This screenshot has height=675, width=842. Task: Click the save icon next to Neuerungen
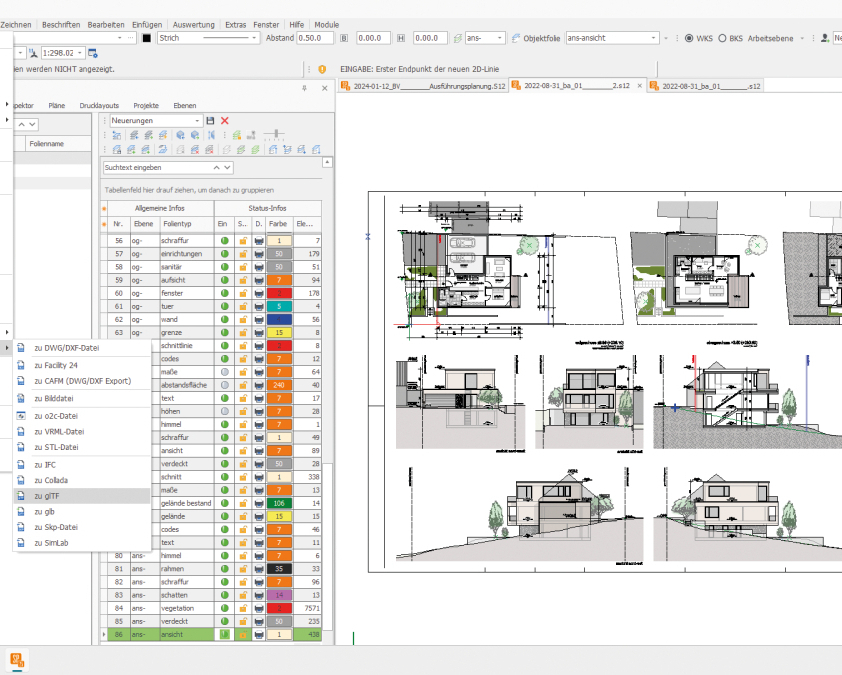[x=210, y=120]
